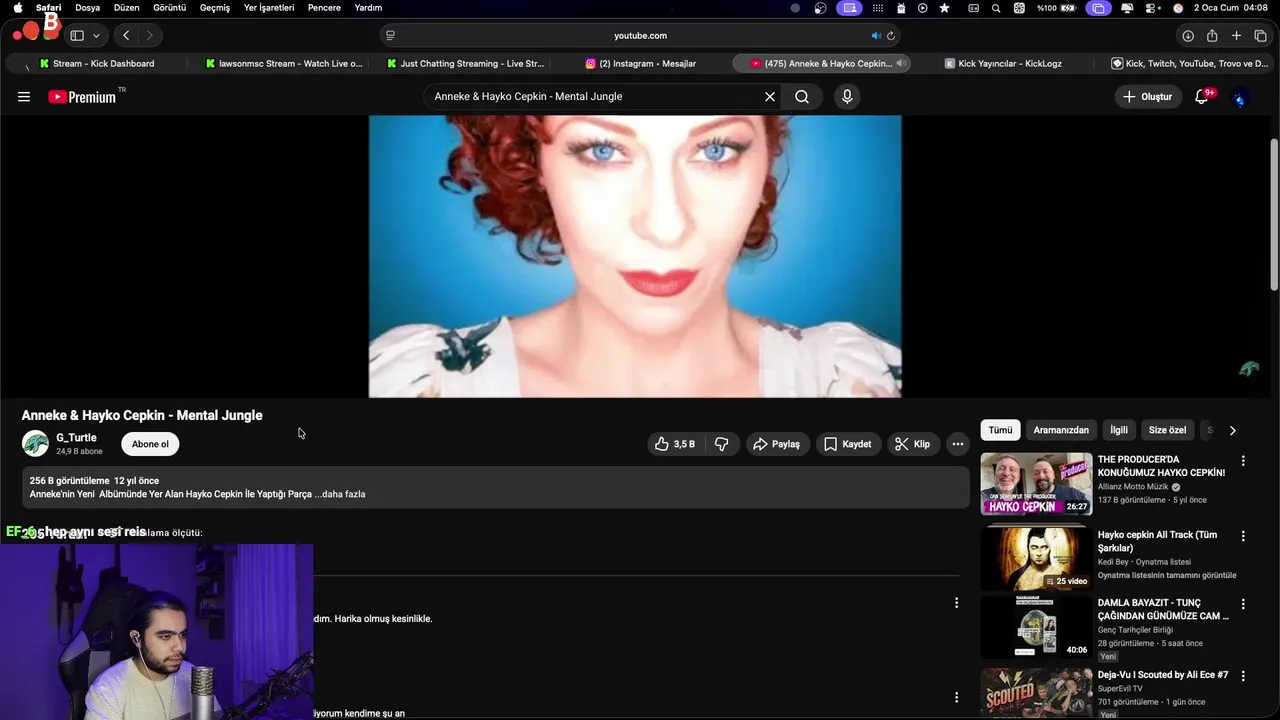1280x720 pixels.
Task: Switch to lawsonmsc Stream tab
Action: pos(283,63)
